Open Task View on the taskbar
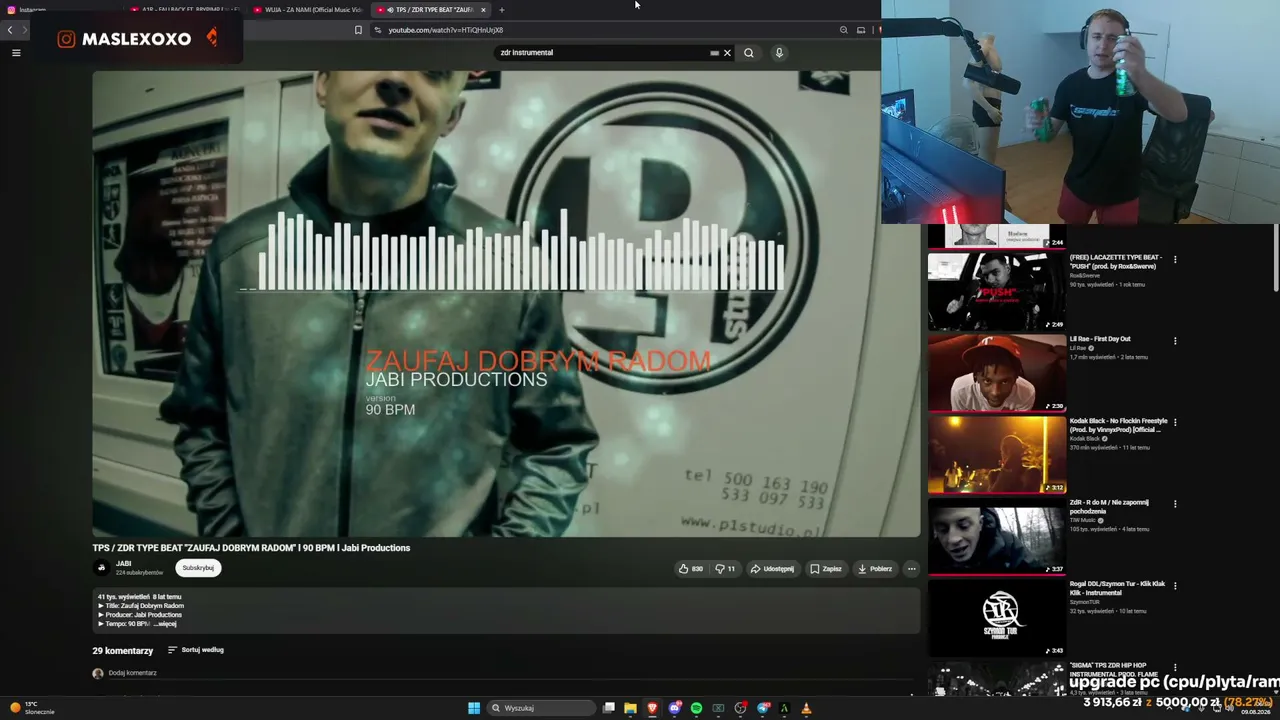This screenshot has width=1280, height=720. pos(608,708)
